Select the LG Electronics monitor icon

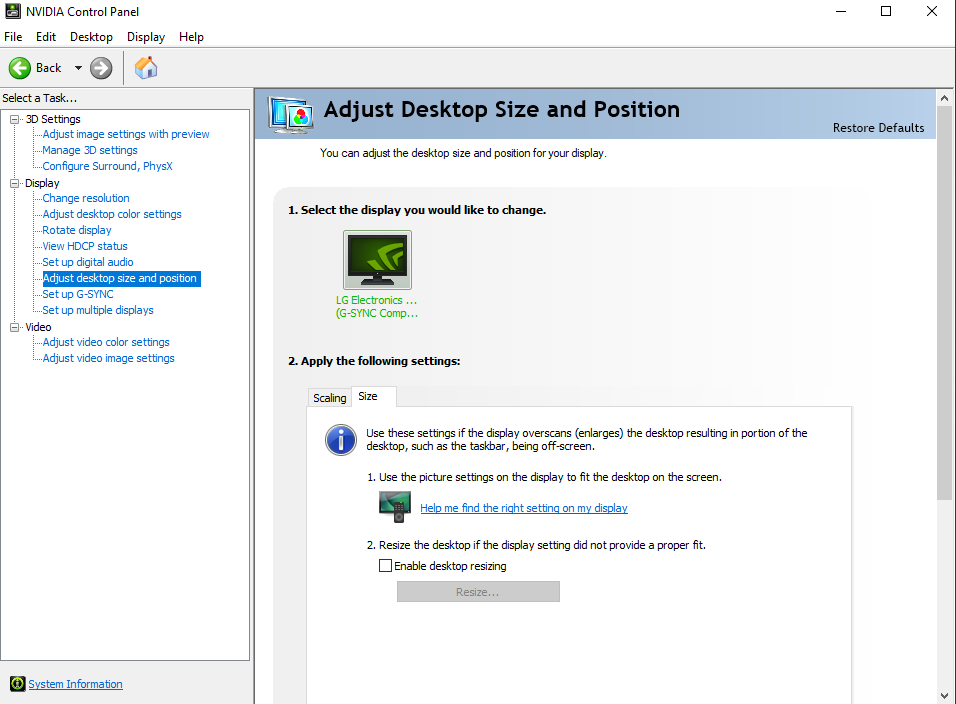click(x=377, y=260)
